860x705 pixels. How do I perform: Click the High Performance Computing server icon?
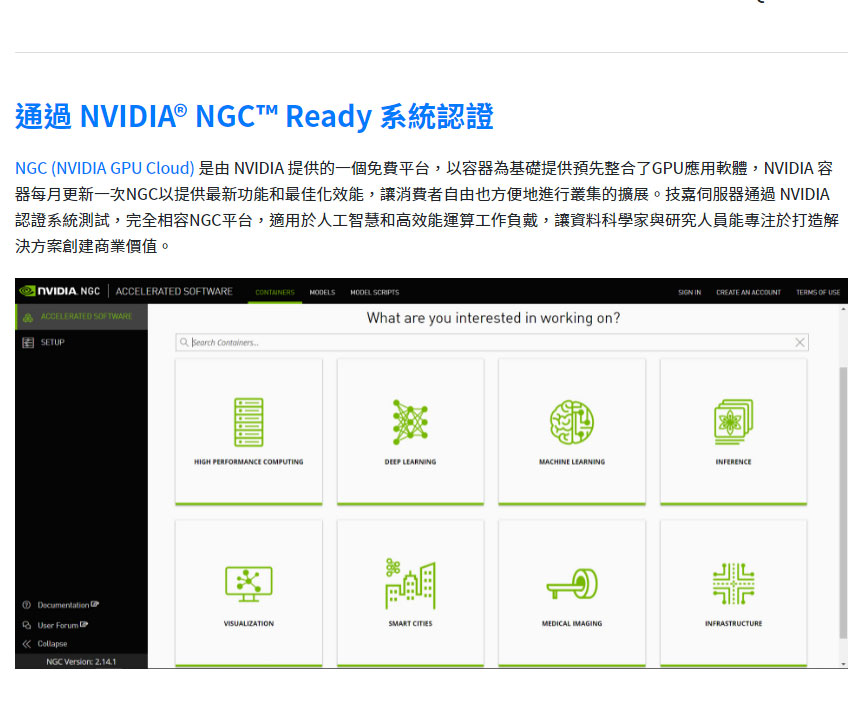pyautogui.click(x=248, y=422)
